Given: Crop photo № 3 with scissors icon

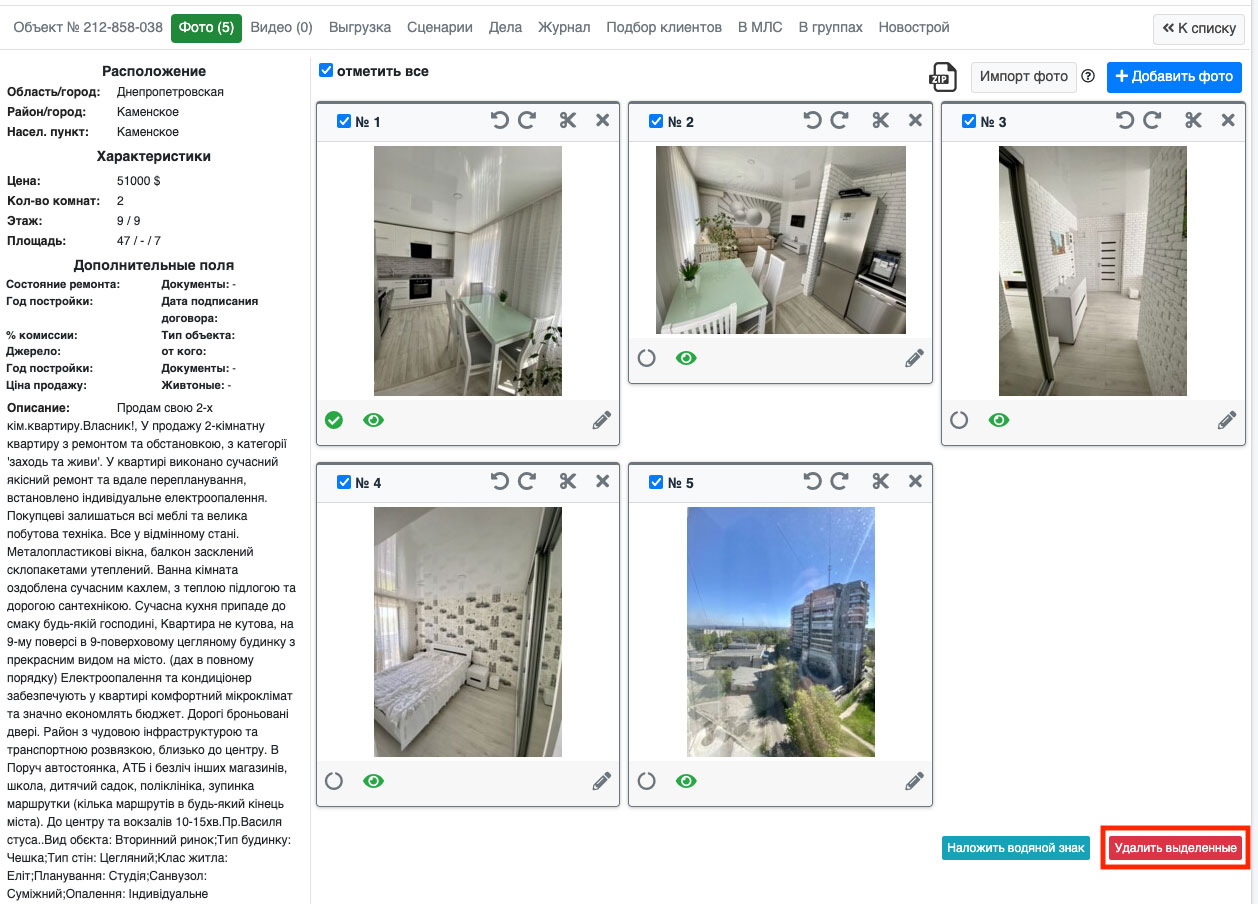Looking at the screenshot, I should tap(1193, 121).
